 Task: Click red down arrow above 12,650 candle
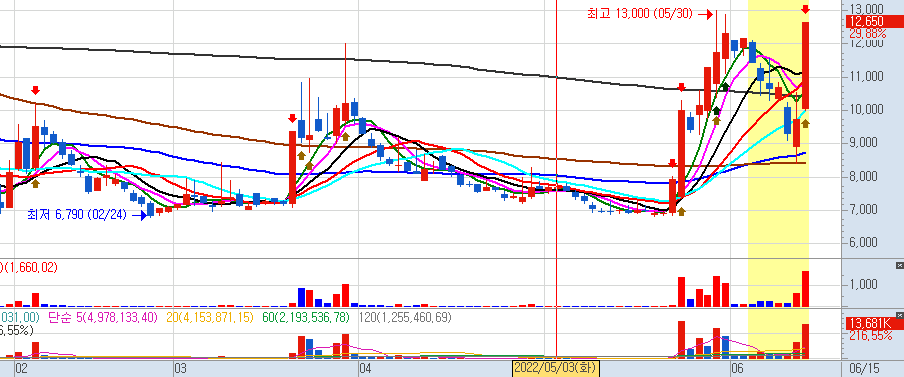805,9
